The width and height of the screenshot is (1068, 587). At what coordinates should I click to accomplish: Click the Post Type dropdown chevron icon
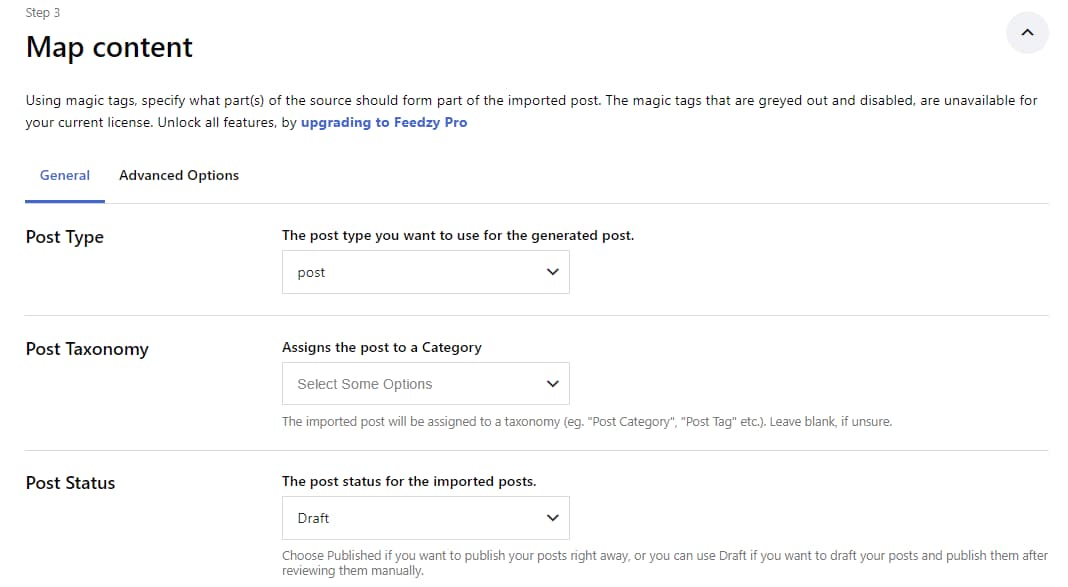552,271
